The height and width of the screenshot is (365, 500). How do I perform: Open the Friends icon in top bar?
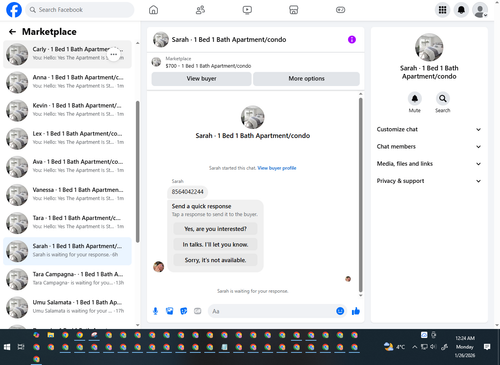(x=200, y=10)
